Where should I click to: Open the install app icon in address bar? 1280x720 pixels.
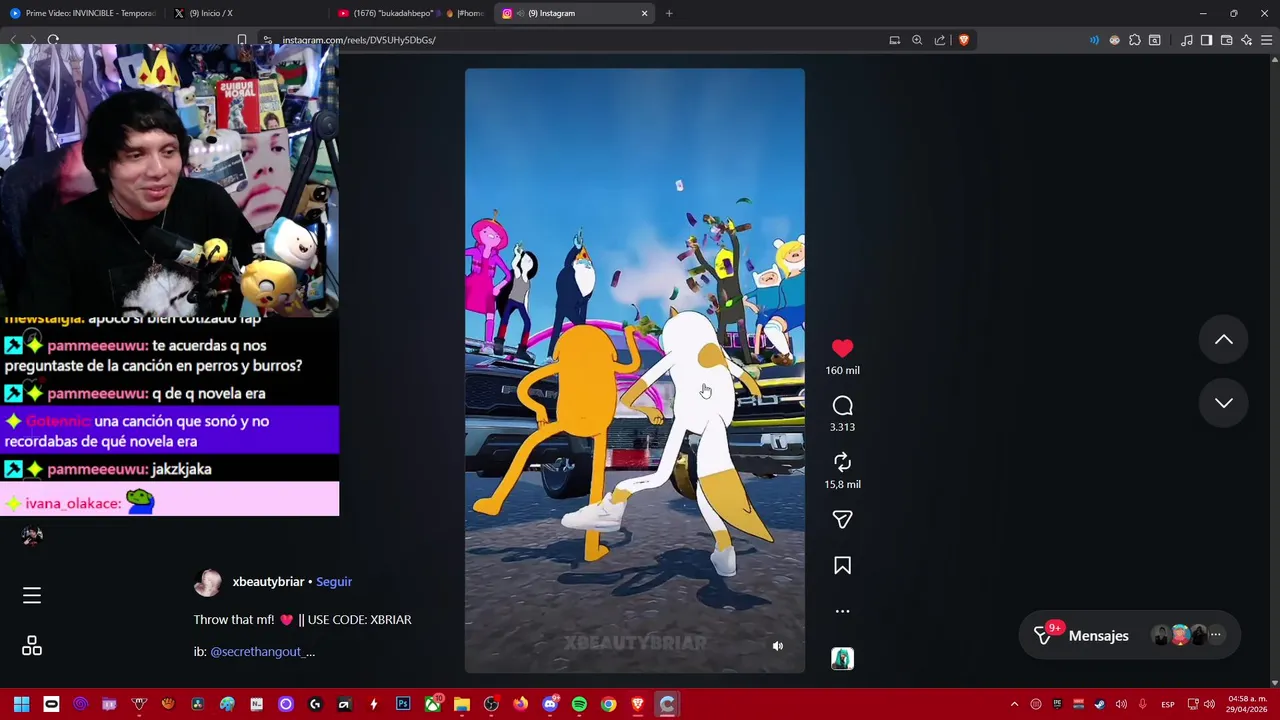[894, 40]
